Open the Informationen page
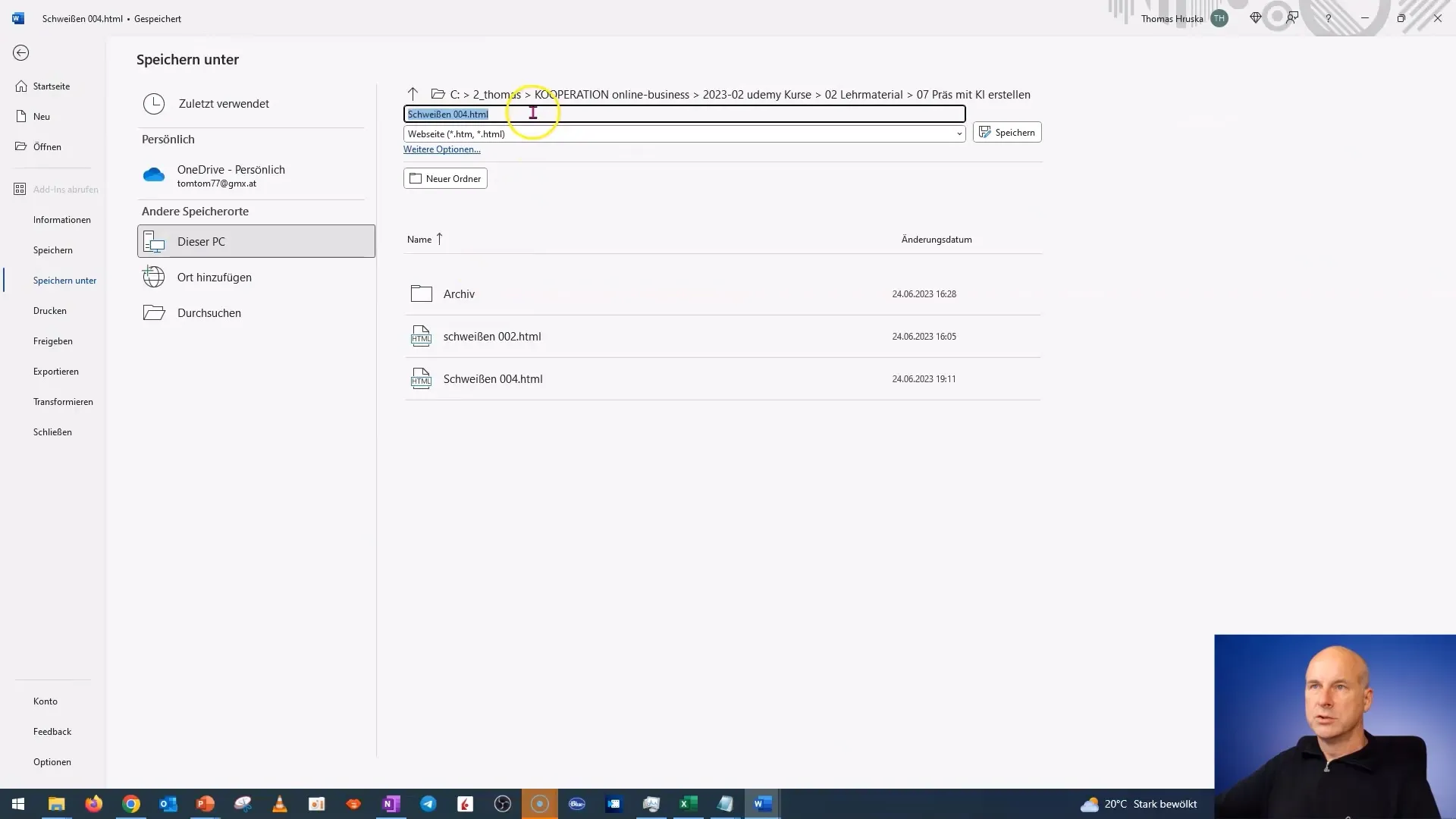 (x=61, y=220)
